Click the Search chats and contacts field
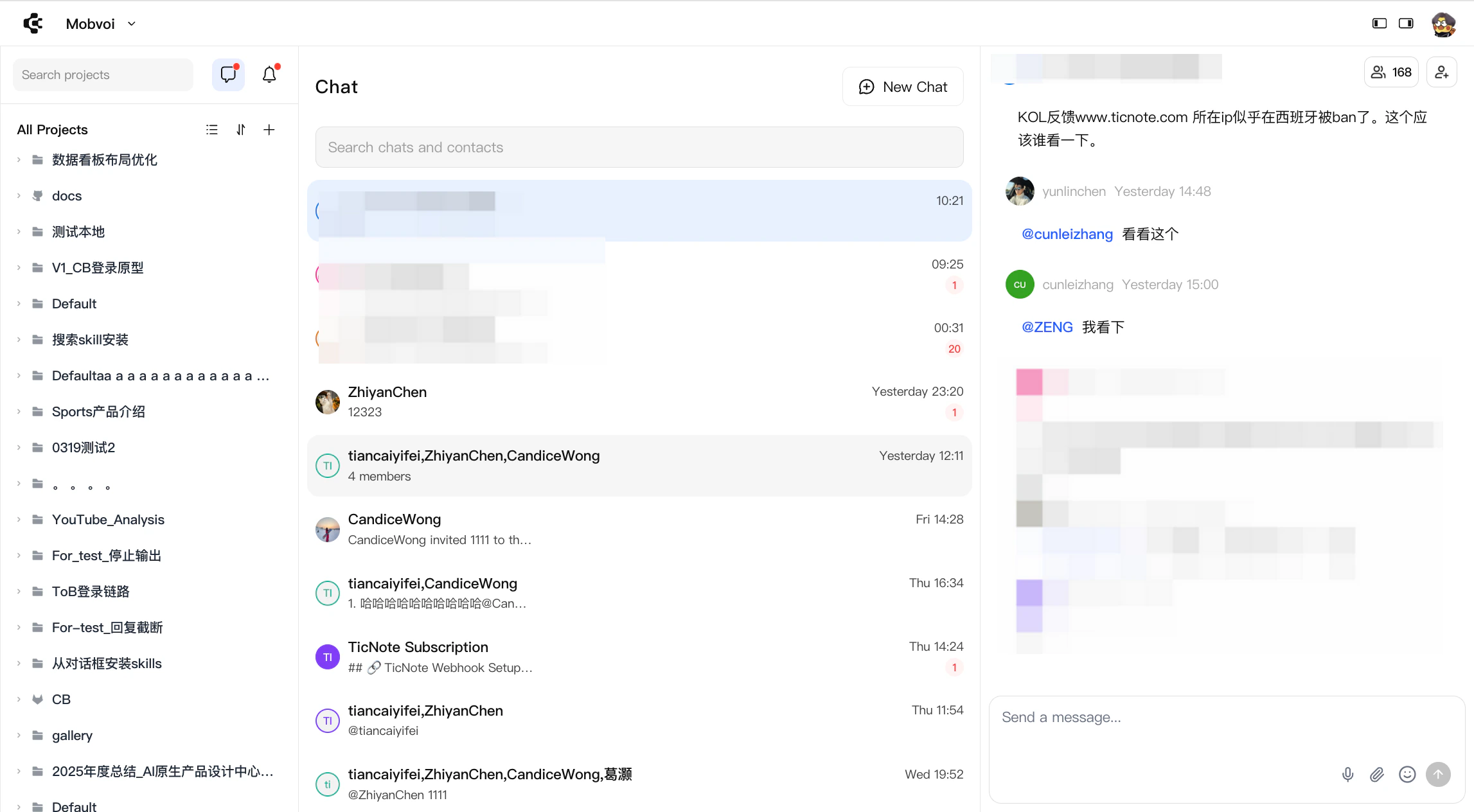The image size is (1474, 812). [639, 147]
